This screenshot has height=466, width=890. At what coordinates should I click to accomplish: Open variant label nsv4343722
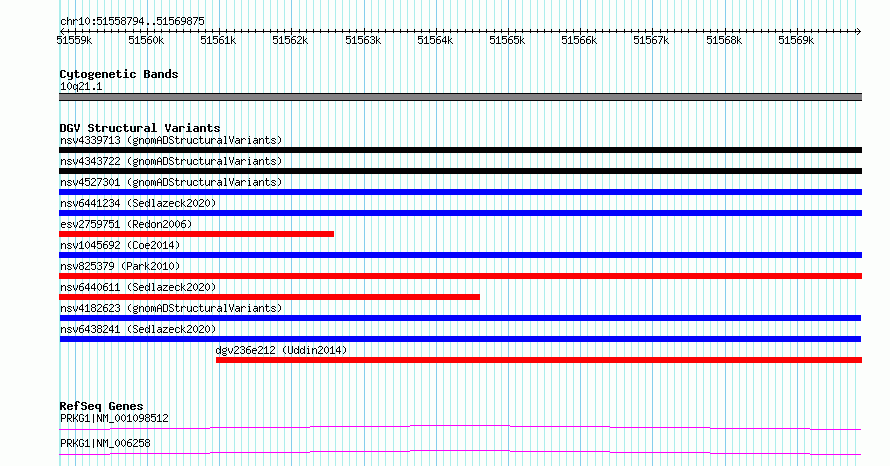point(171,161)
